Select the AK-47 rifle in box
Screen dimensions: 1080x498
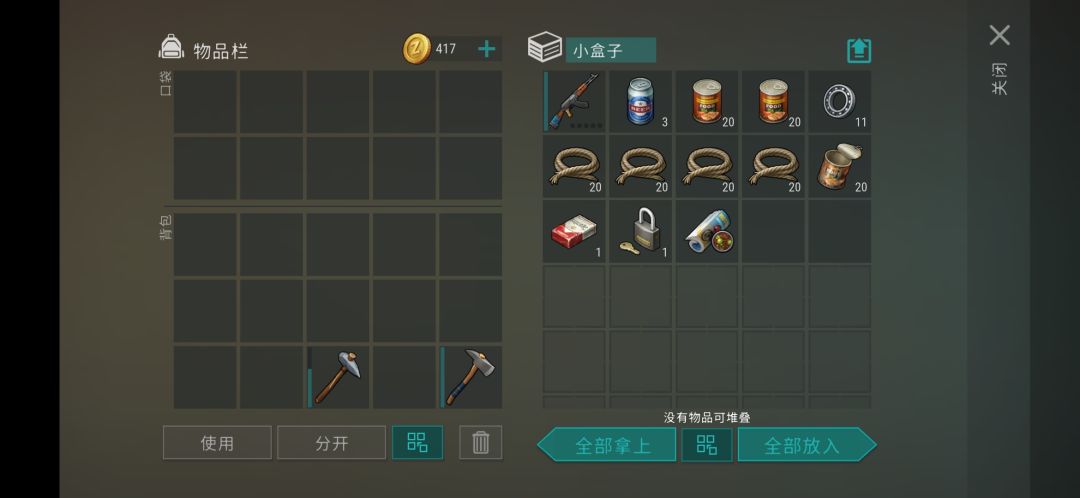[574, 101]
